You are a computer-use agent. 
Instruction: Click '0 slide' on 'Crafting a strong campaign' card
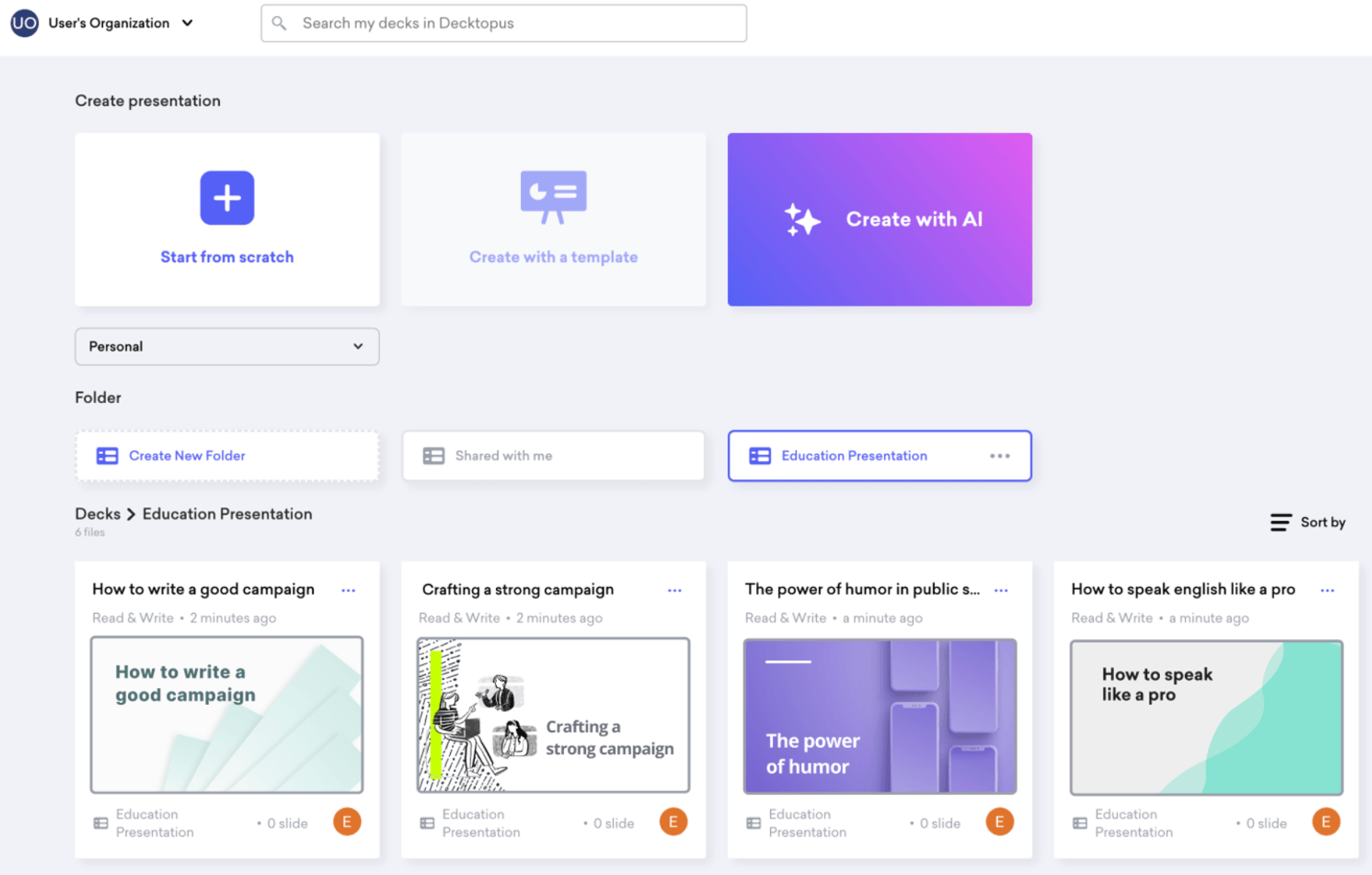(x=613, y=823)
